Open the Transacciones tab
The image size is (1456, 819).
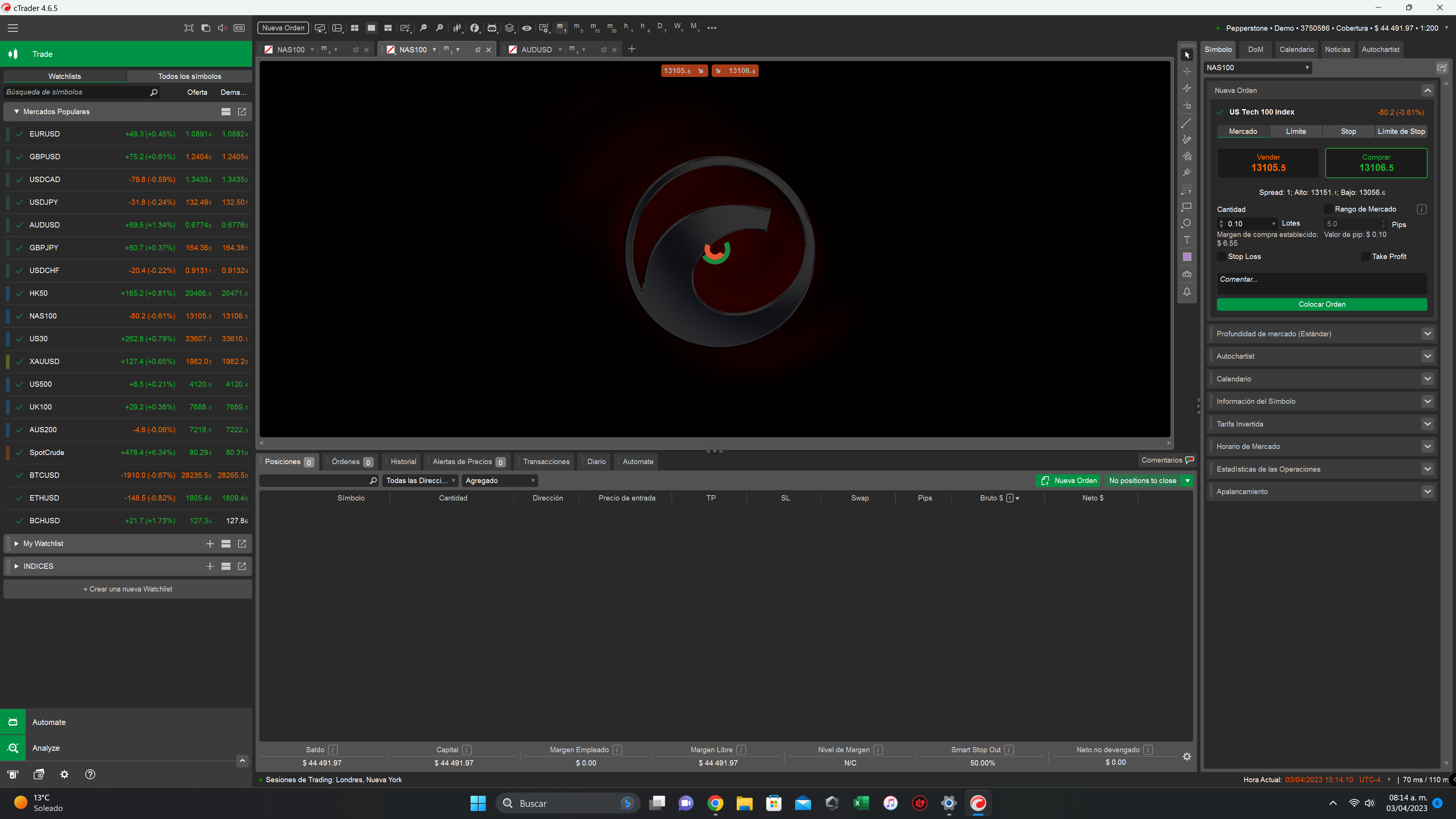pyautogui.click(x=546, y=462)
